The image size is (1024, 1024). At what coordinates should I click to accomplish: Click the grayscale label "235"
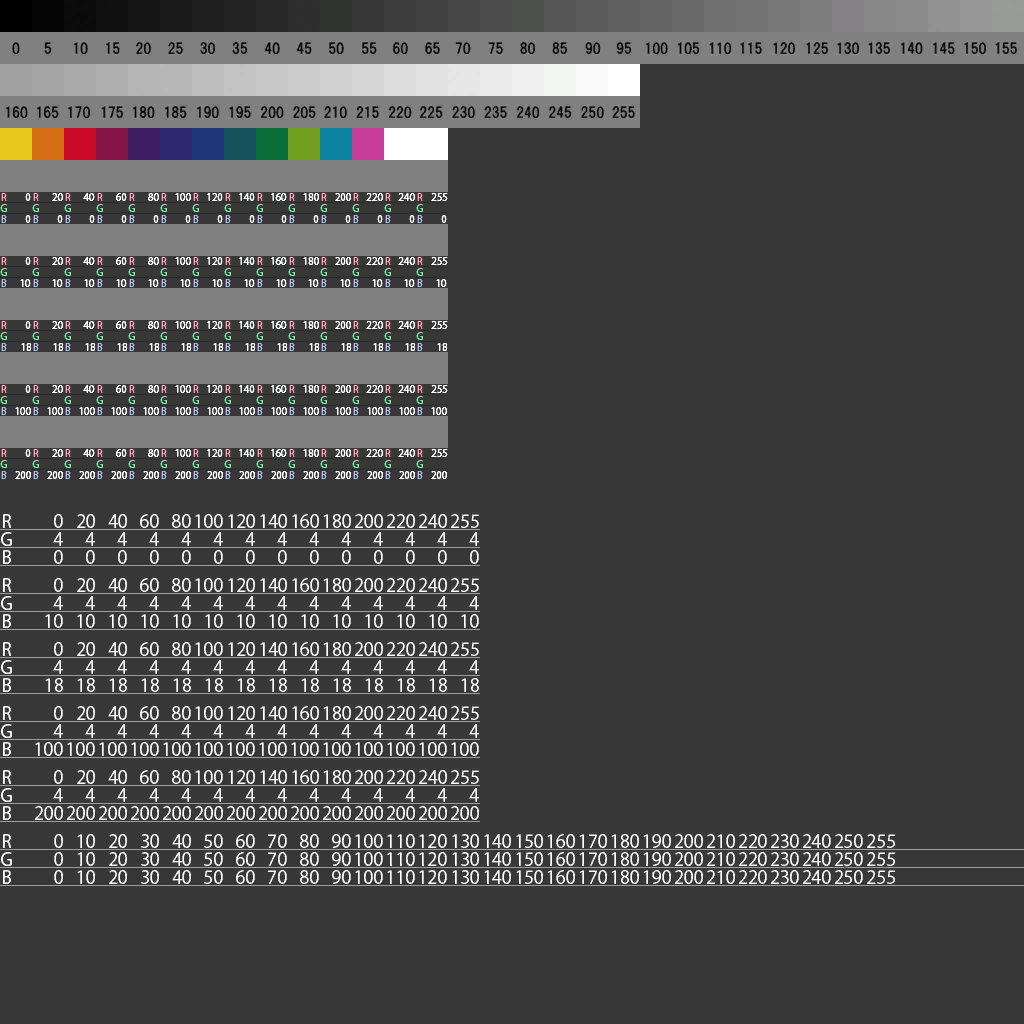pos(496,112)
